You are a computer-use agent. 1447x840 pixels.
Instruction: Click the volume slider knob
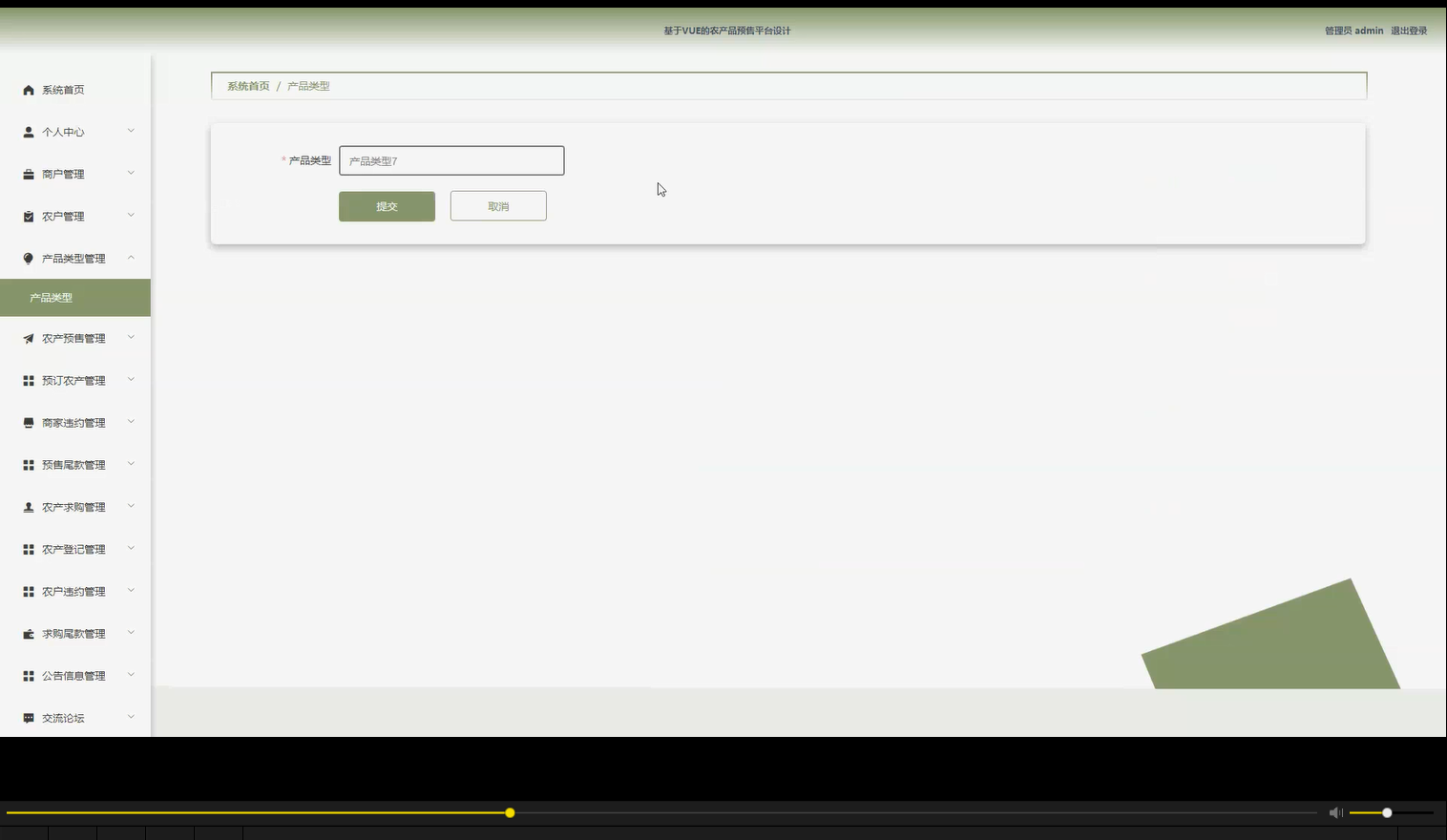click(1387, 812)
